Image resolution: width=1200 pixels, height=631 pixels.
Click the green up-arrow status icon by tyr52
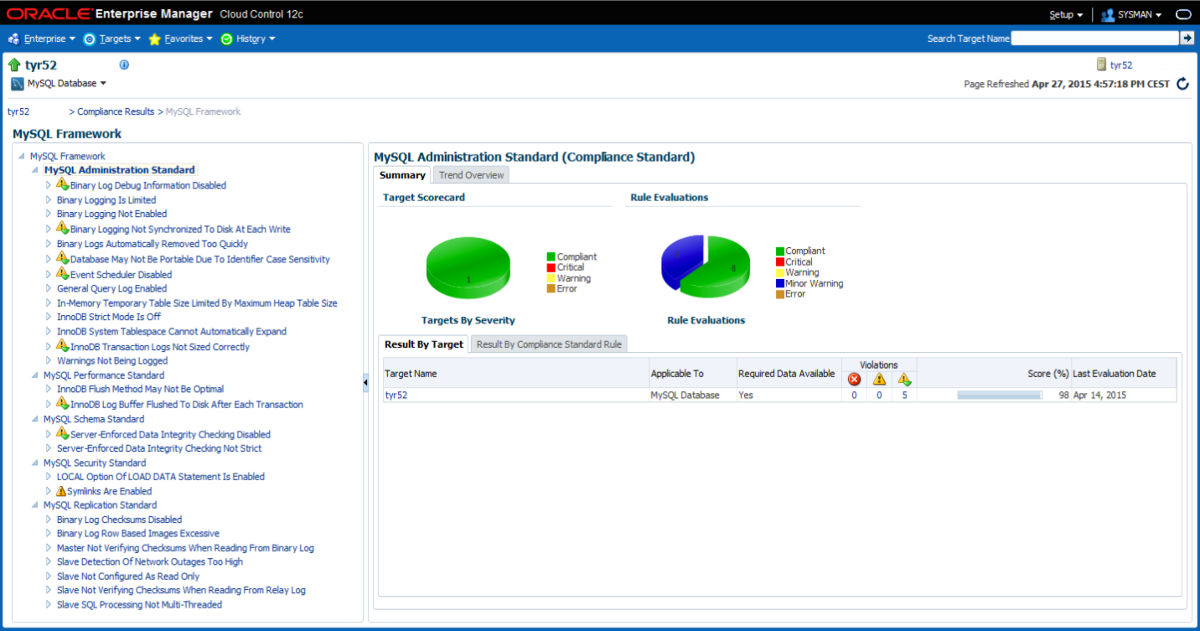(15, 65)
